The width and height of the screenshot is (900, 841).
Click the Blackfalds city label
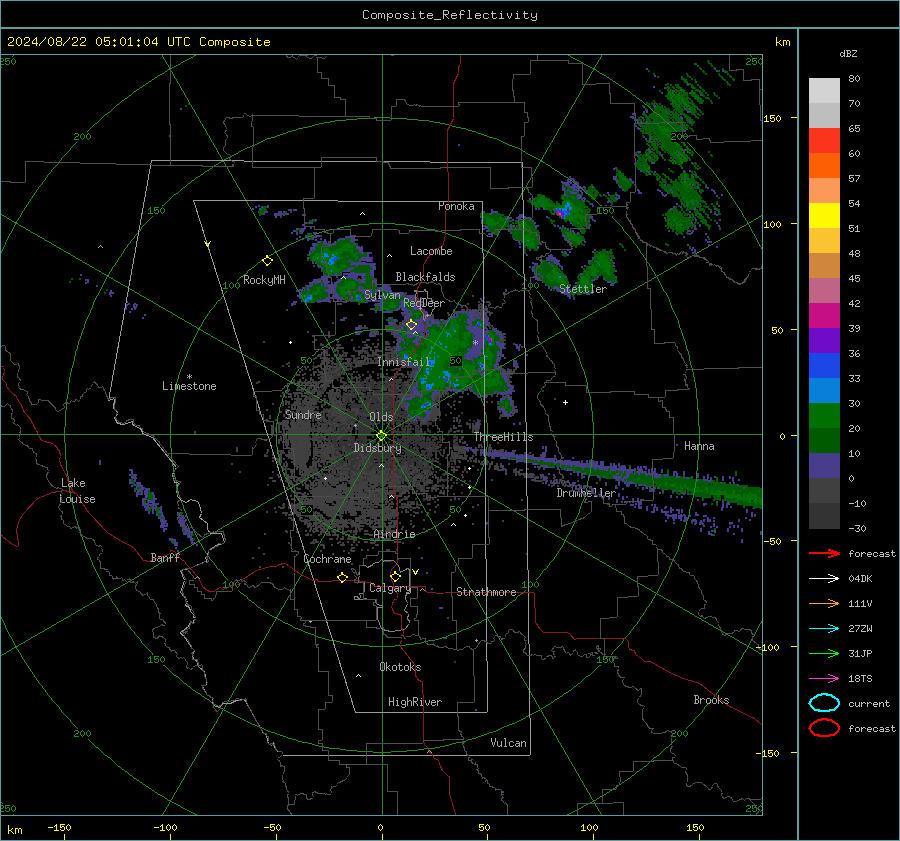tap(425, 277)
